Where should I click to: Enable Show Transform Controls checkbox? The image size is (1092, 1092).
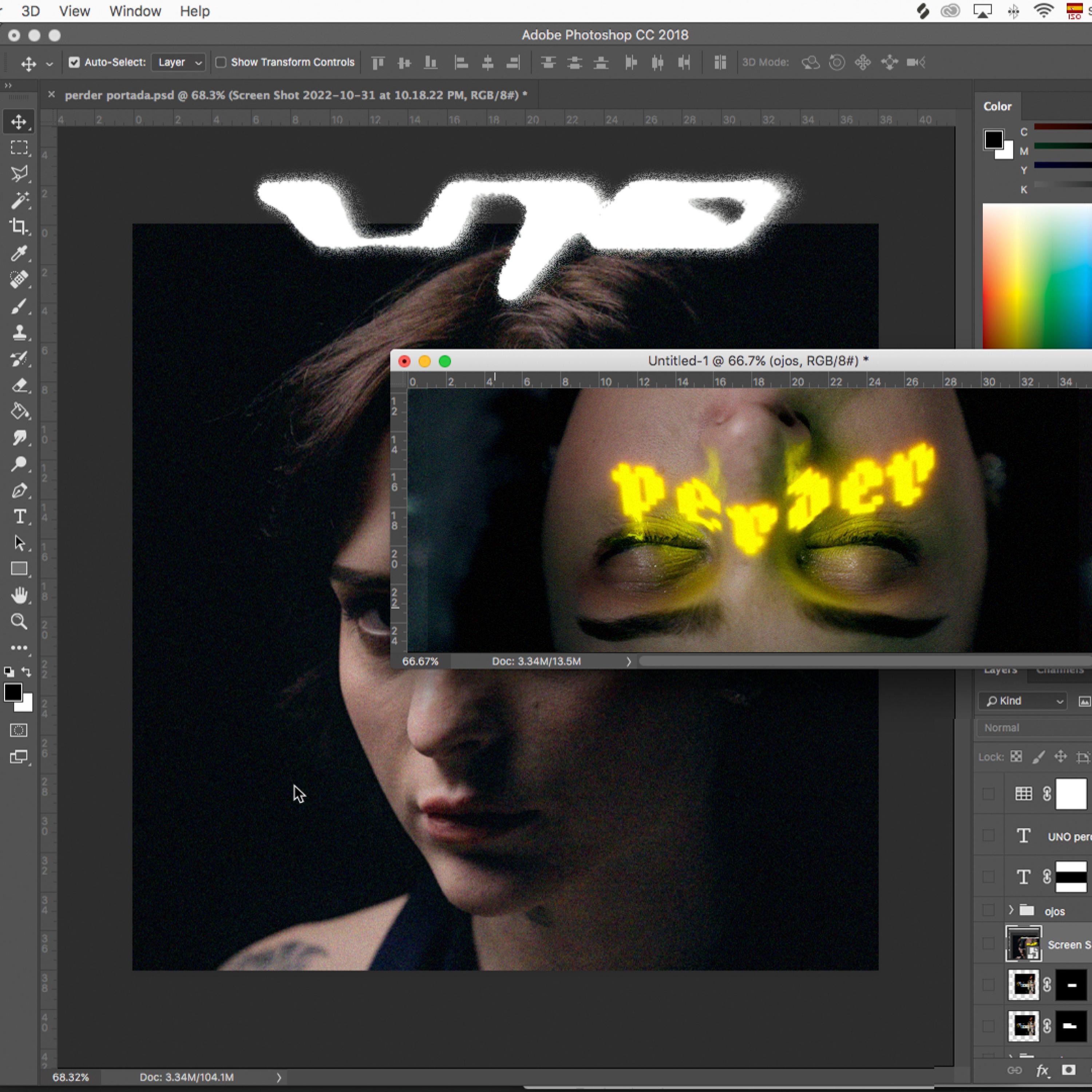coord(221,62)
